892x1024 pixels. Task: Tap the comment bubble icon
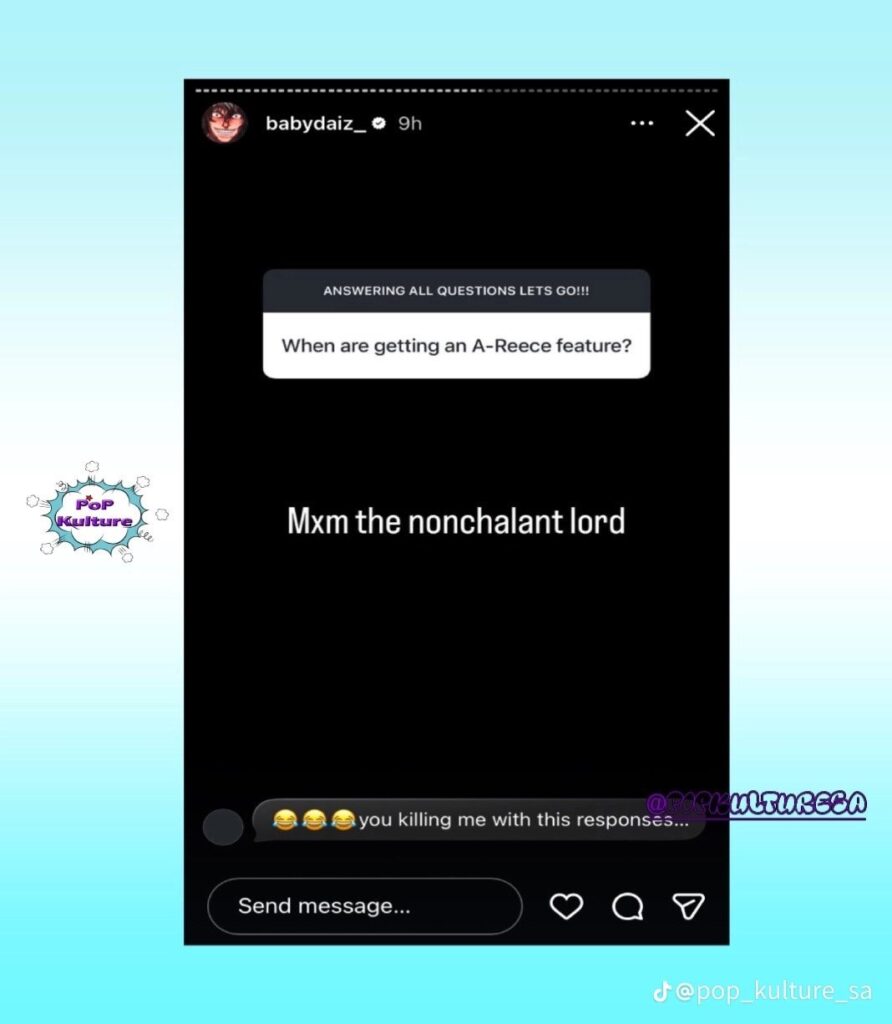628,906
